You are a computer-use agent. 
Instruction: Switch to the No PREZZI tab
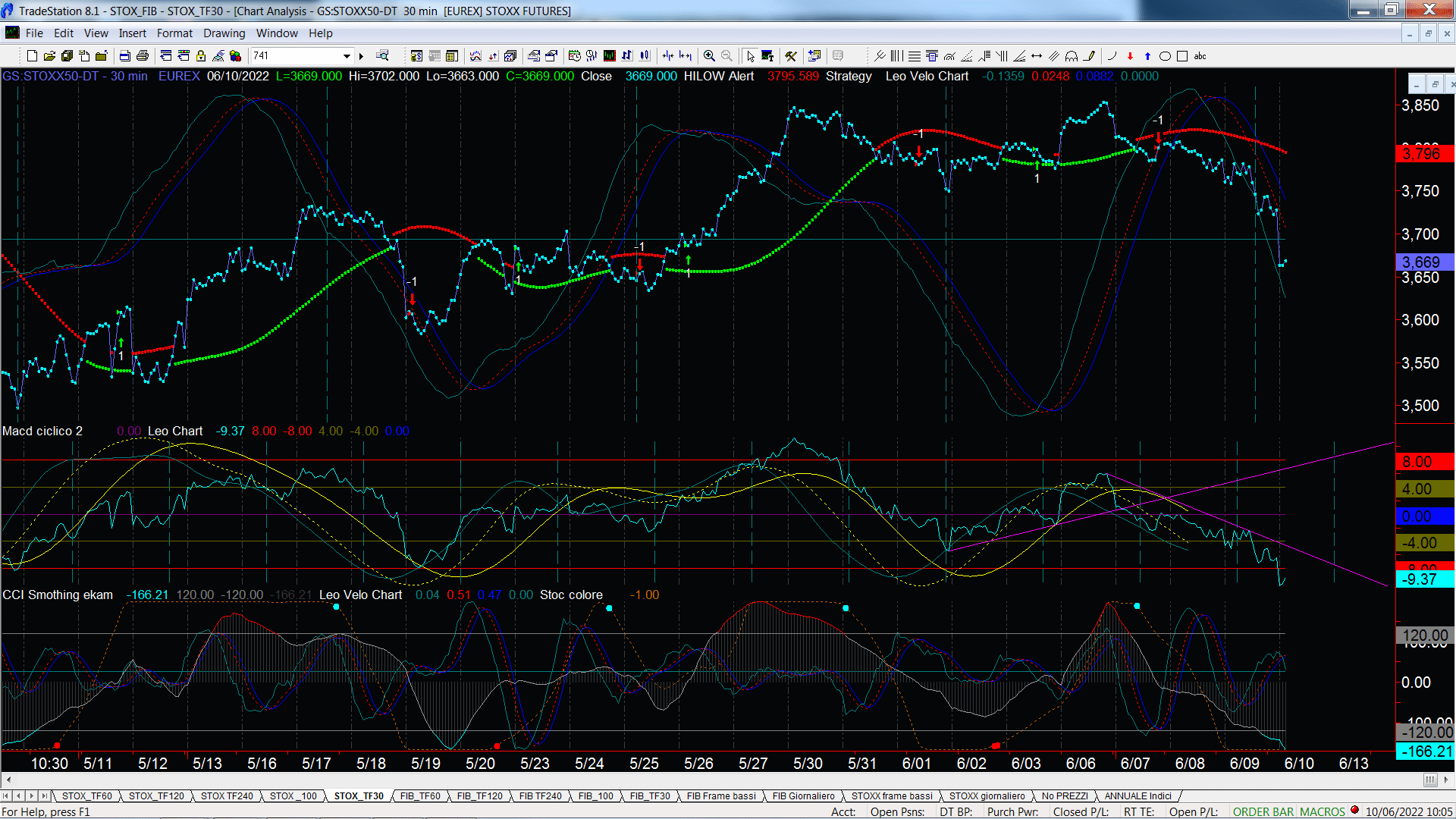[1065, 796]
